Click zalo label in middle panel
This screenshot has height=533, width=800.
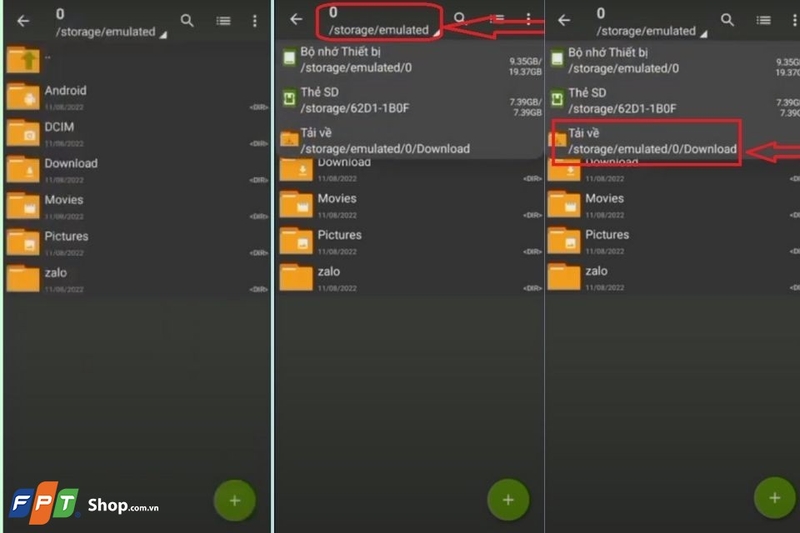tap(329, 271)
